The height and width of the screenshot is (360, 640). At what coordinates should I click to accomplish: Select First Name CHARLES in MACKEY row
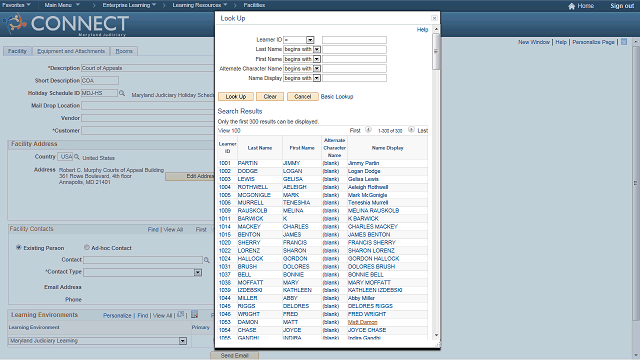296,227
